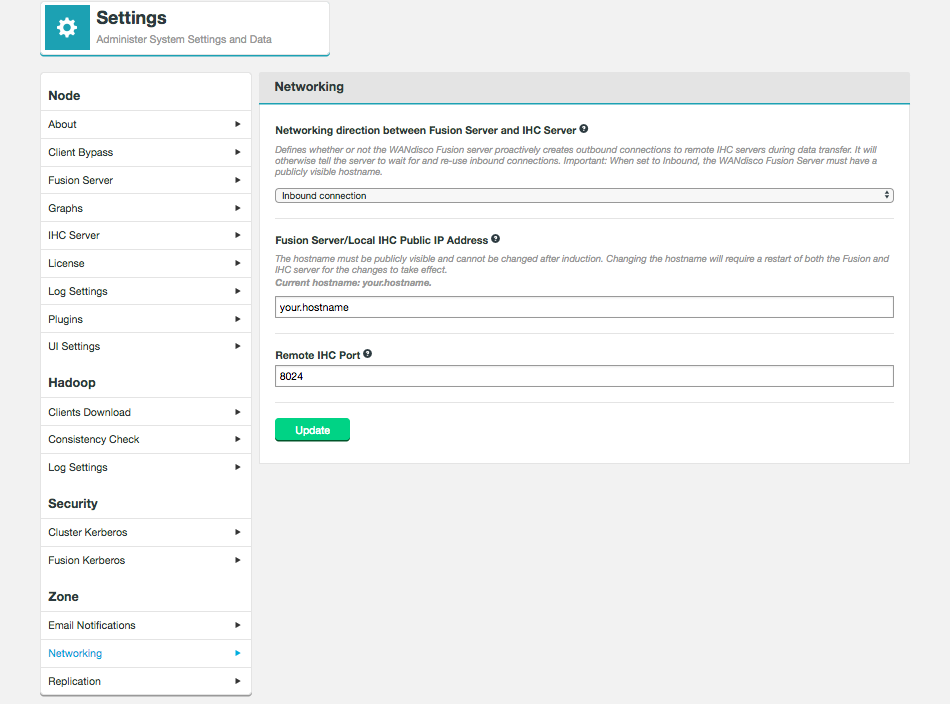950x704 pixels.
Task: Click arrow beside Fusion Kerberos row
Action: 238,560
